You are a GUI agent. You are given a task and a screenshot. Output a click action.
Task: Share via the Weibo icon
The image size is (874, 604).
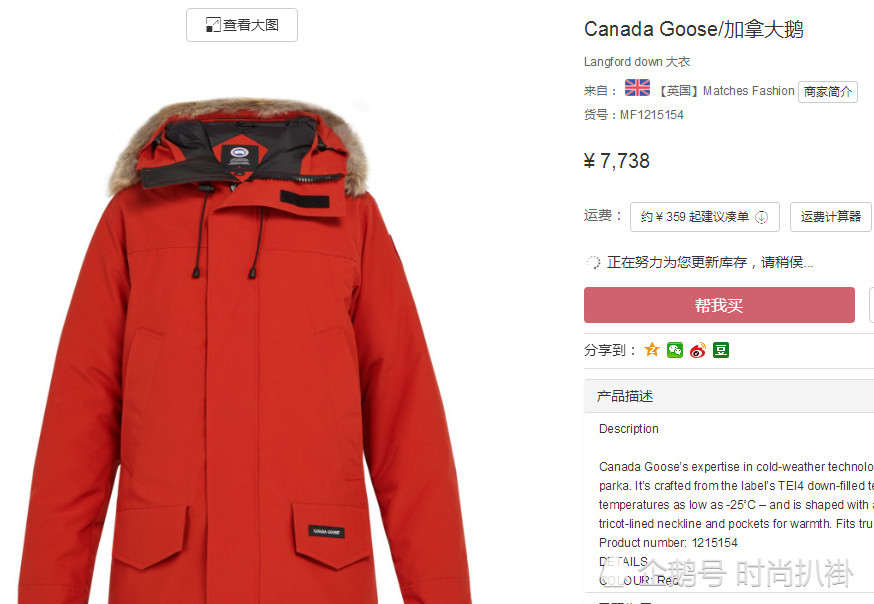click(x=698, y=350)
